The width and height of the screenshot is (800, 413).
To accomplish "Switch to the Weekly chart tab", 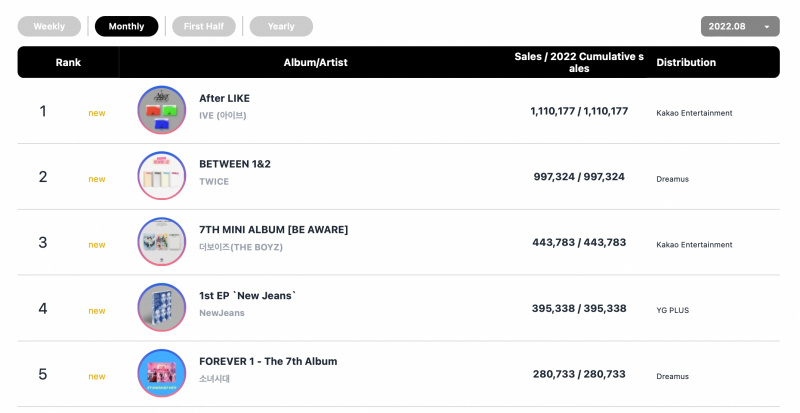I will coord(49,27).
